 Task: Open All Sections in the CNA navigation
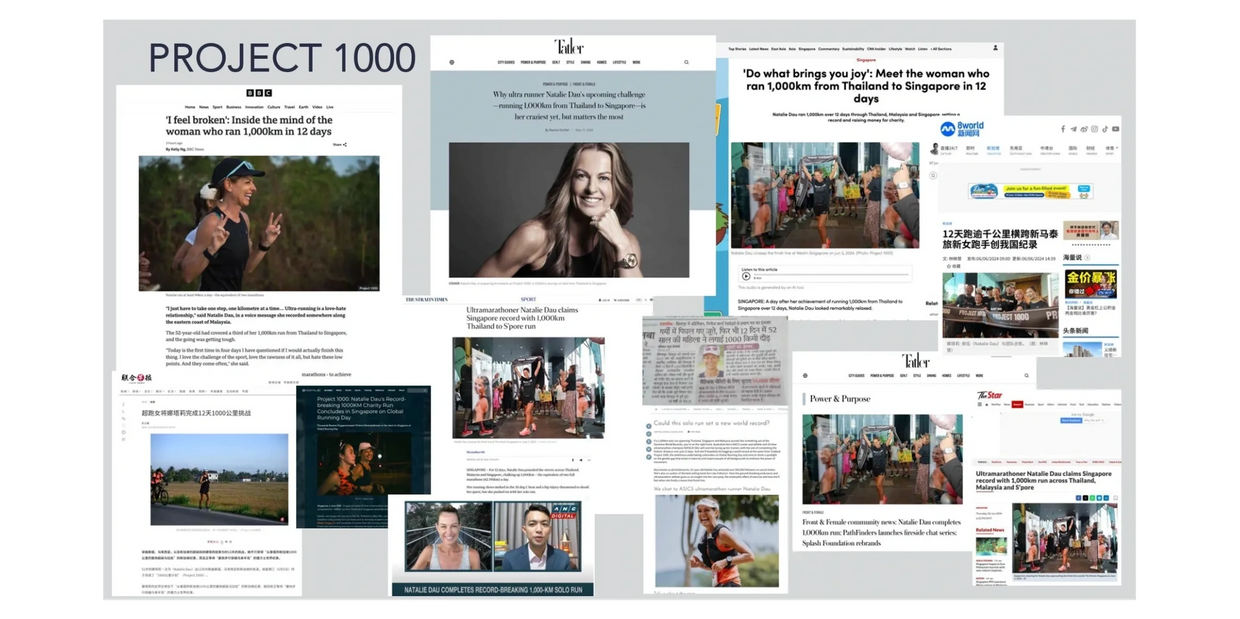click(x=942, y=48)
